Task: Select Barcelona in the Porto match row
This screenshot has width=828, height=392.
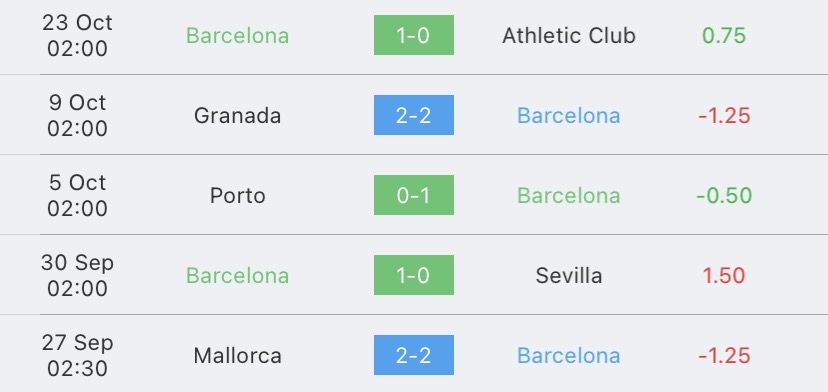Action: click(x=569, y=195)
